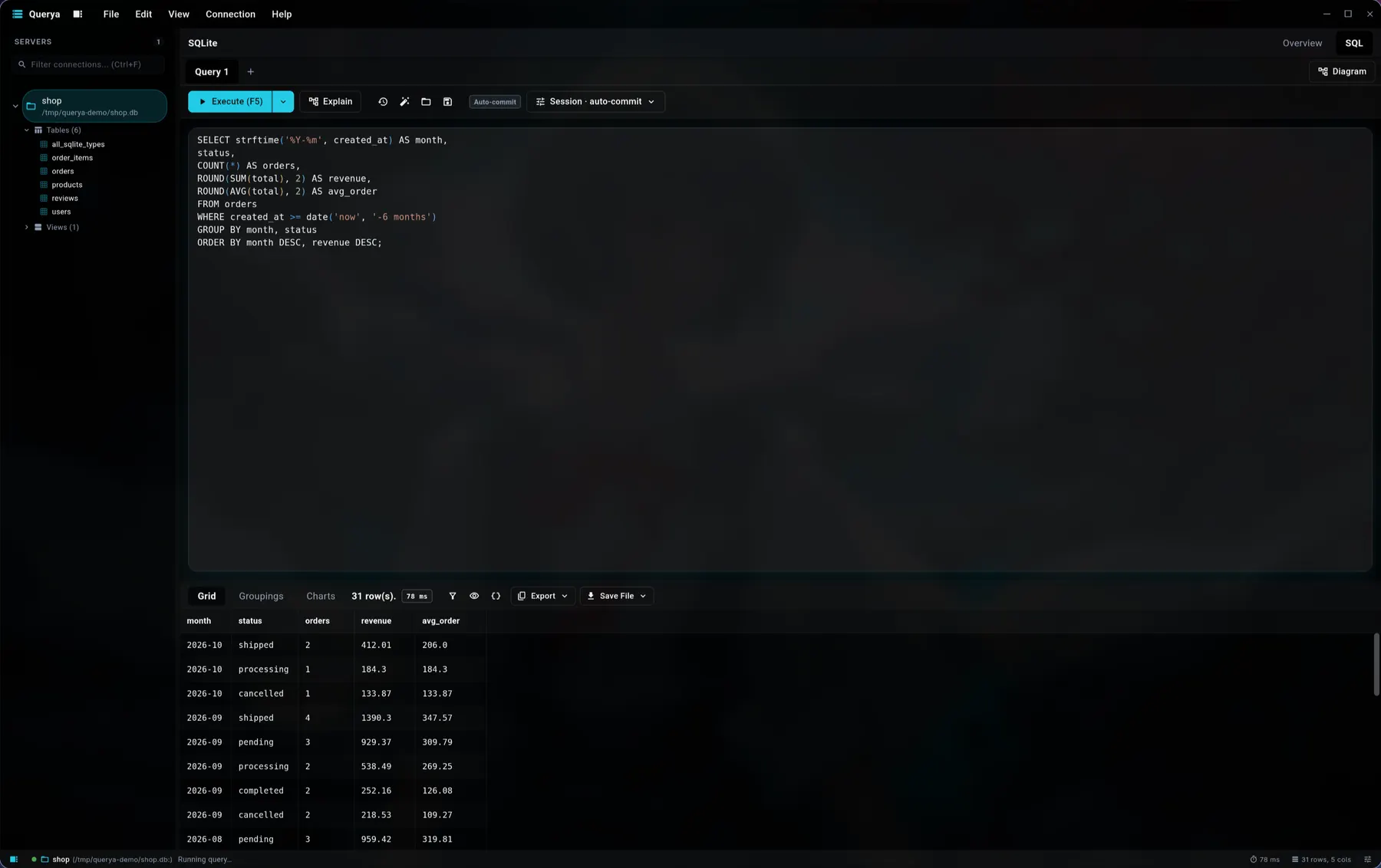The height and width of the screenshot is (868, 1381).
Task: Open the Export dropdown
Action: coord(542,596)
